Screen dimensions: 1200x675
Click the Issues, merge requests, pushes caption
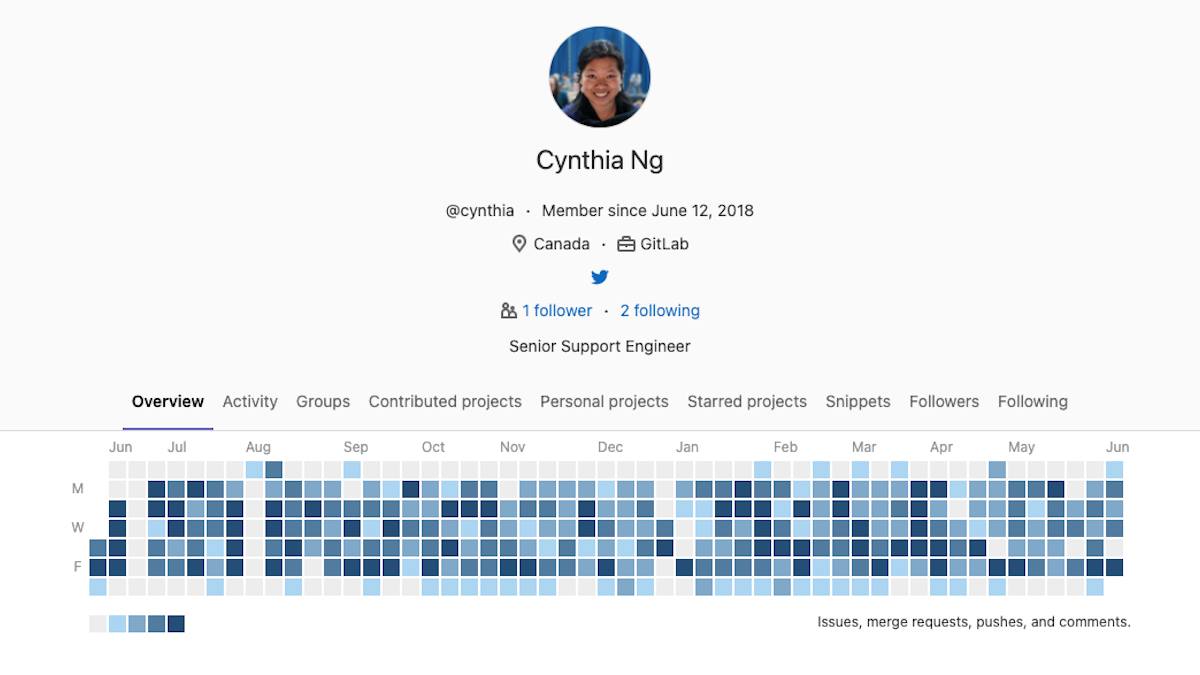974,622
